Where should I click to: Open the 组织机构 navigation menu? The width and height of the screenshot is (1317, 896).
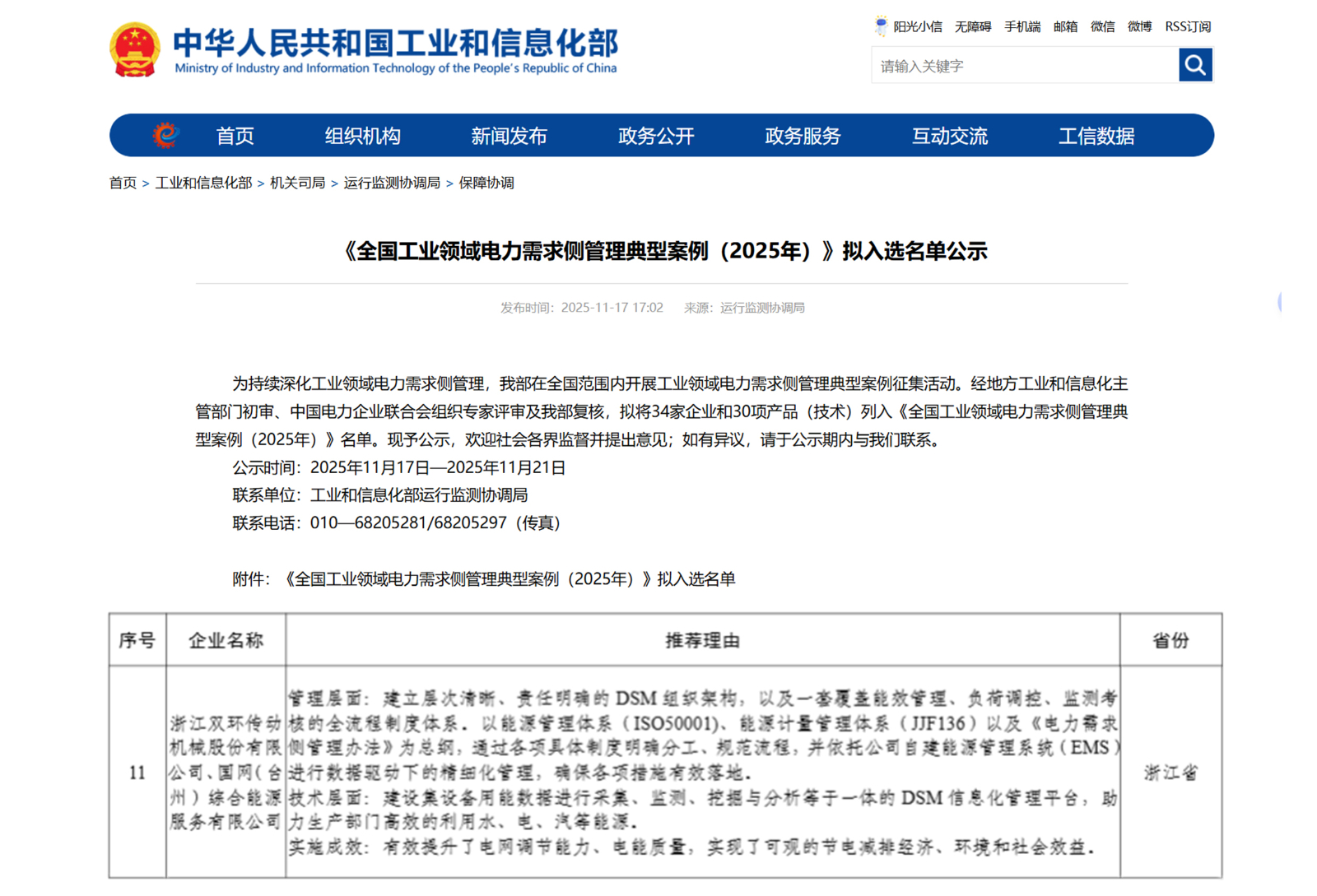[362, 136]
